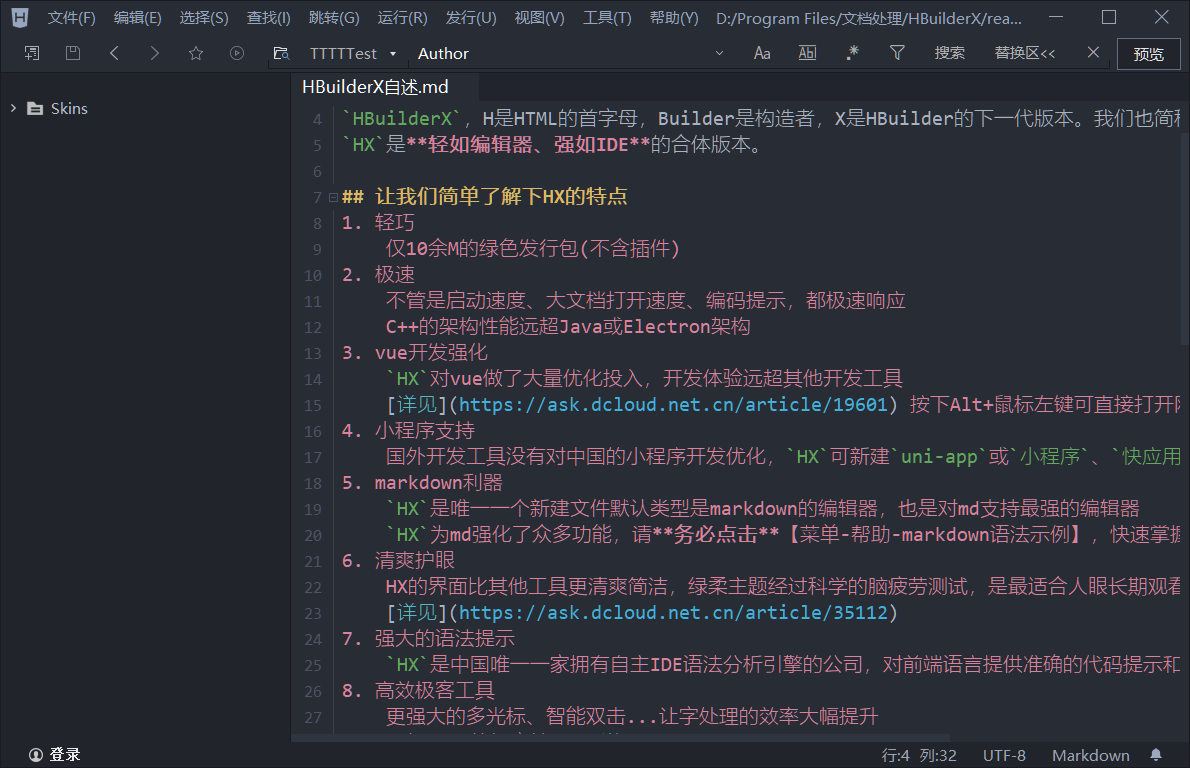
Task: Click the folder search icon
Action: [x=282, y=53]
